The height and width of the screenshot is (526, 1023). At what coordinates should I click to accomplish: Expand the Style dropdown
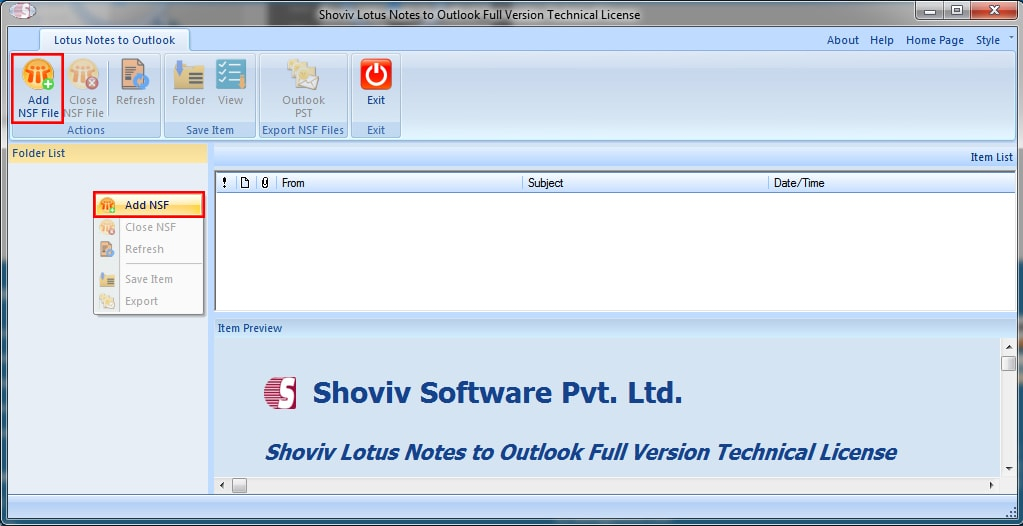click(x=992, y=40)
